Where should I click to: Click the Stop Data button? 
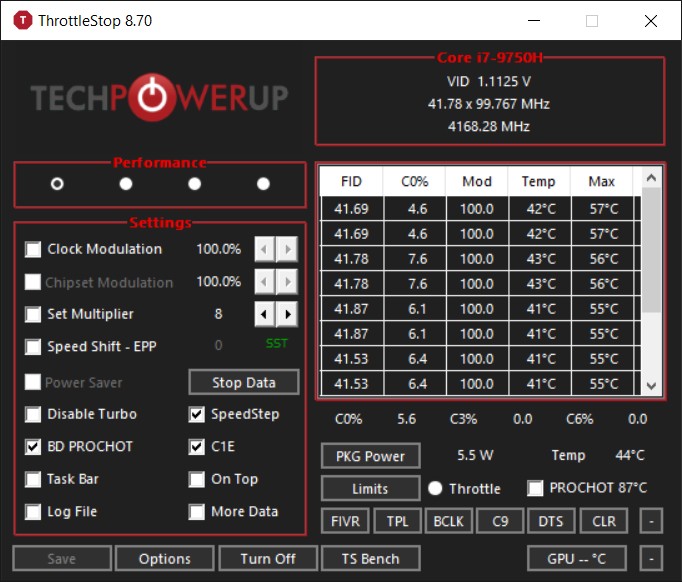(x=244, y=382)
